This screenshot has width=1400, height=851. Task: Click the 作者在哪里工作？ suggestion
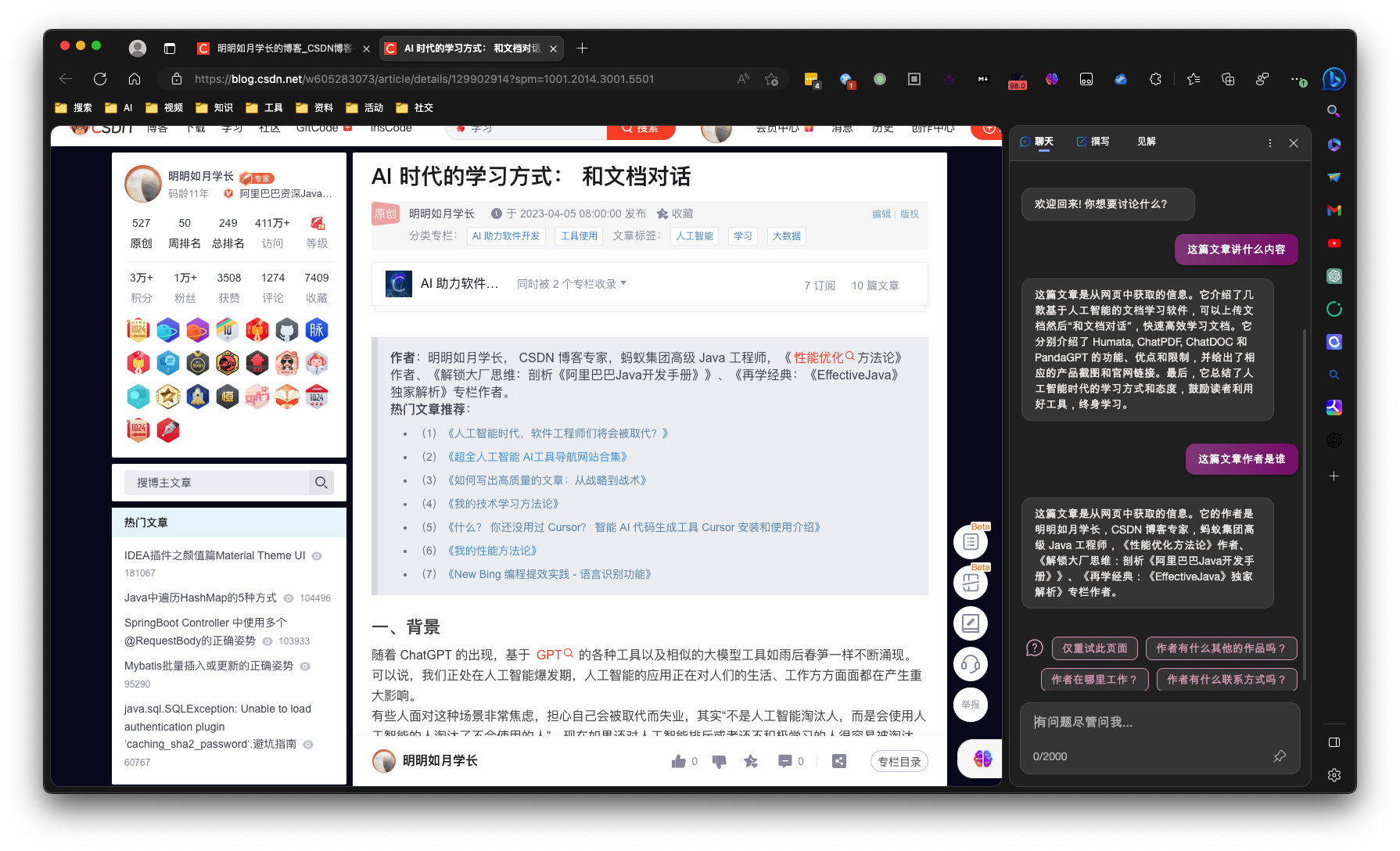pyautogui.click(x=1094, y=680)
